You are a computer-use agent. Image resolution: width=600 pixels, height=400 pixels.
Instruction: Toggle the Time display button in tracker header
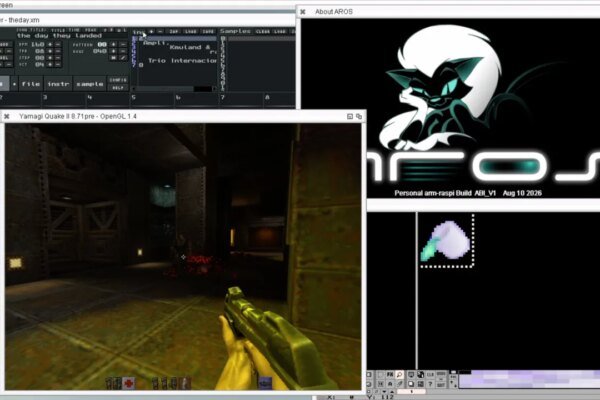(73, 30)
